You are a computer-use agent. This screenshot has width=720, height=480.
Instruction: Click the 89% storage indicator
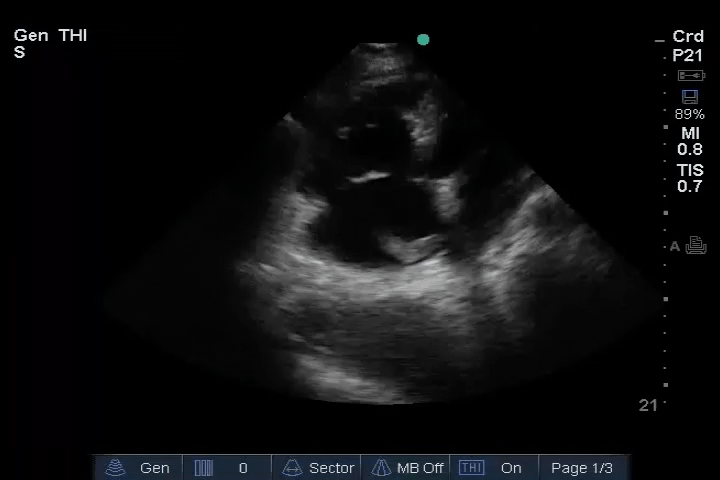689,114
